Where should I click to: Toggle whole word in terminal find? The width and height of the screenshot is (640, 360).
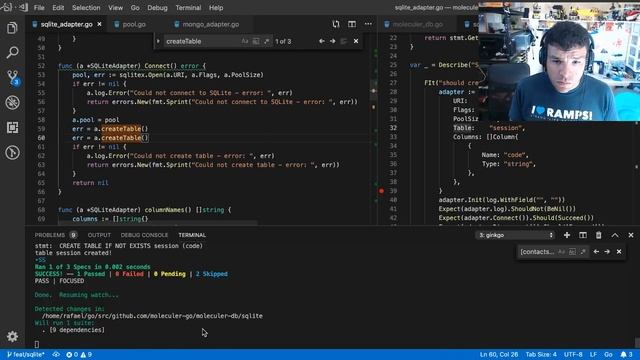coord(572,252)
